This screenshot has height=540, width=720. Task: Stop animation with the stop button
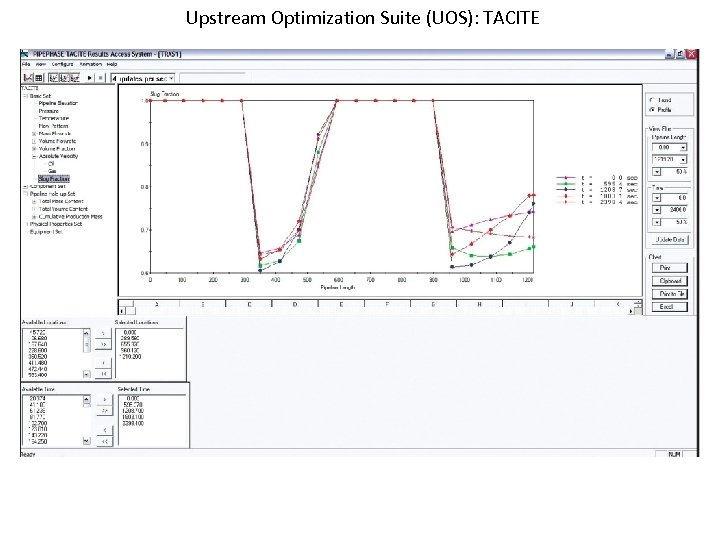101,78
